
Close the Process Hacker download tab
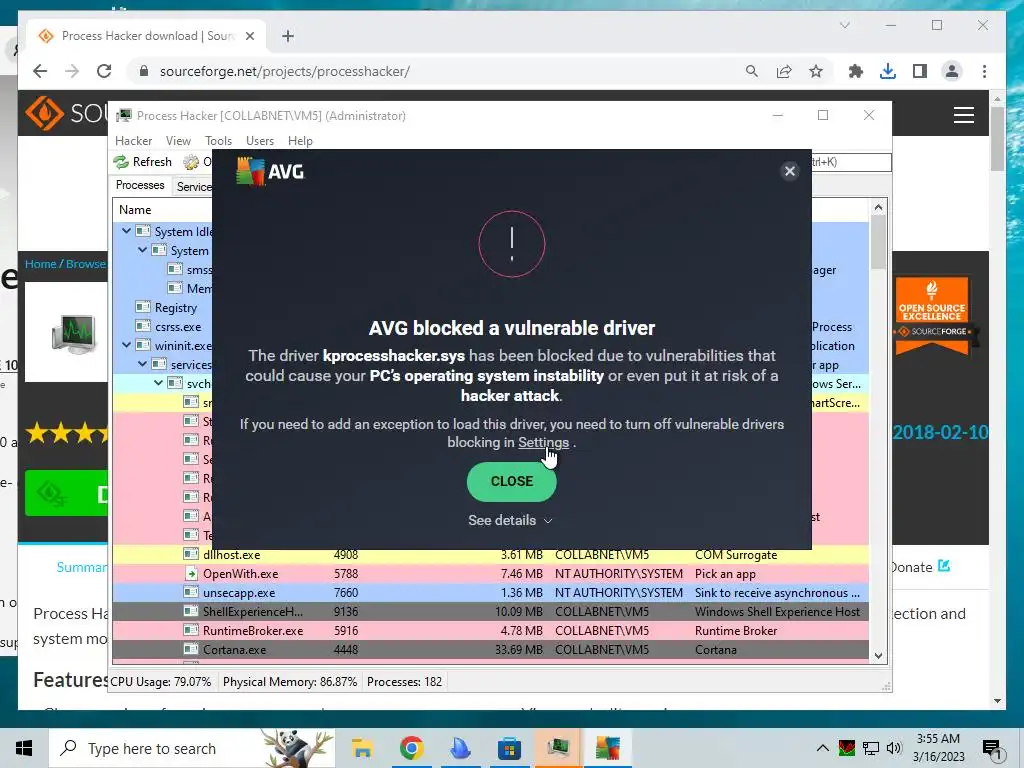pos(249,36)
